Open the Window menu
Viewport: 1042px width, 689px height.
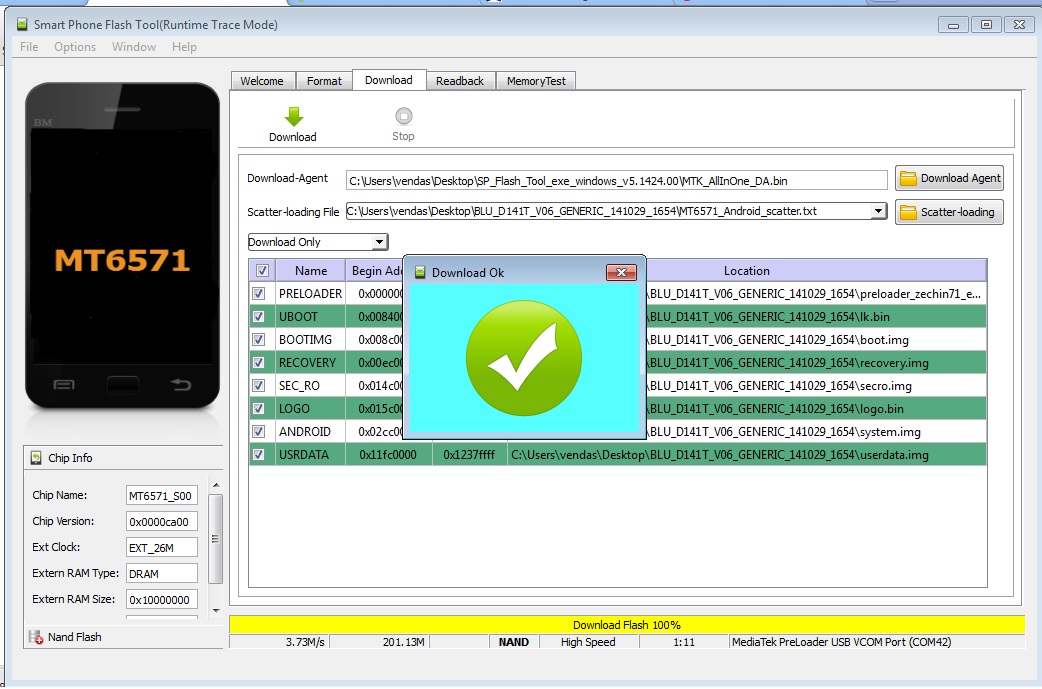click(x=134, y=47)
